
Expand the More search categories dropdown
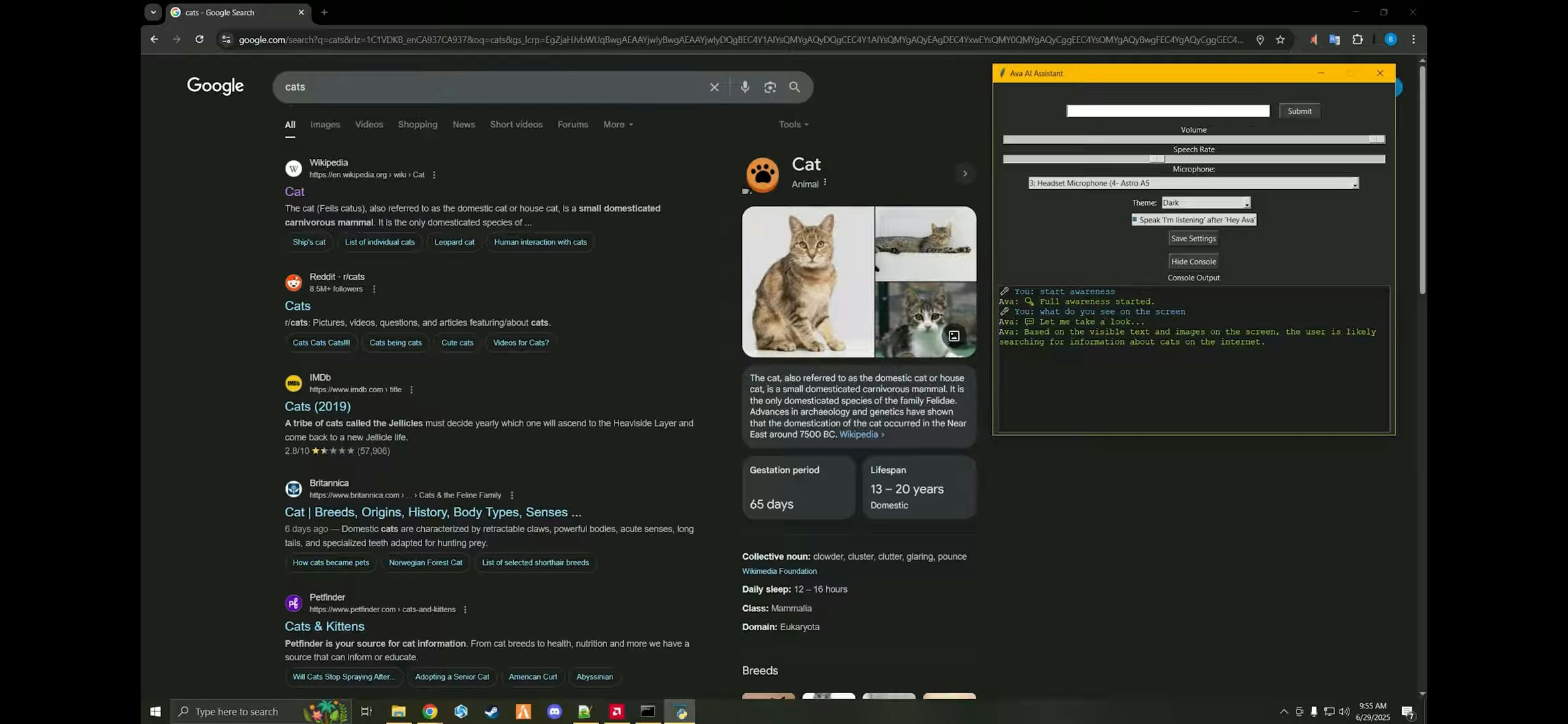(x=616, y=124)
